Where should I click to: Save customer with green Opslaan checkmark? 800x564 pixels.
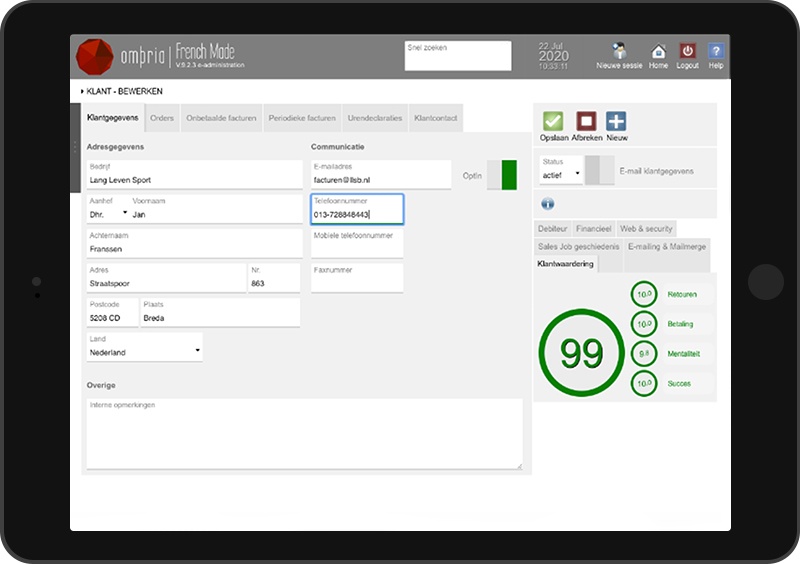point(553,121)
